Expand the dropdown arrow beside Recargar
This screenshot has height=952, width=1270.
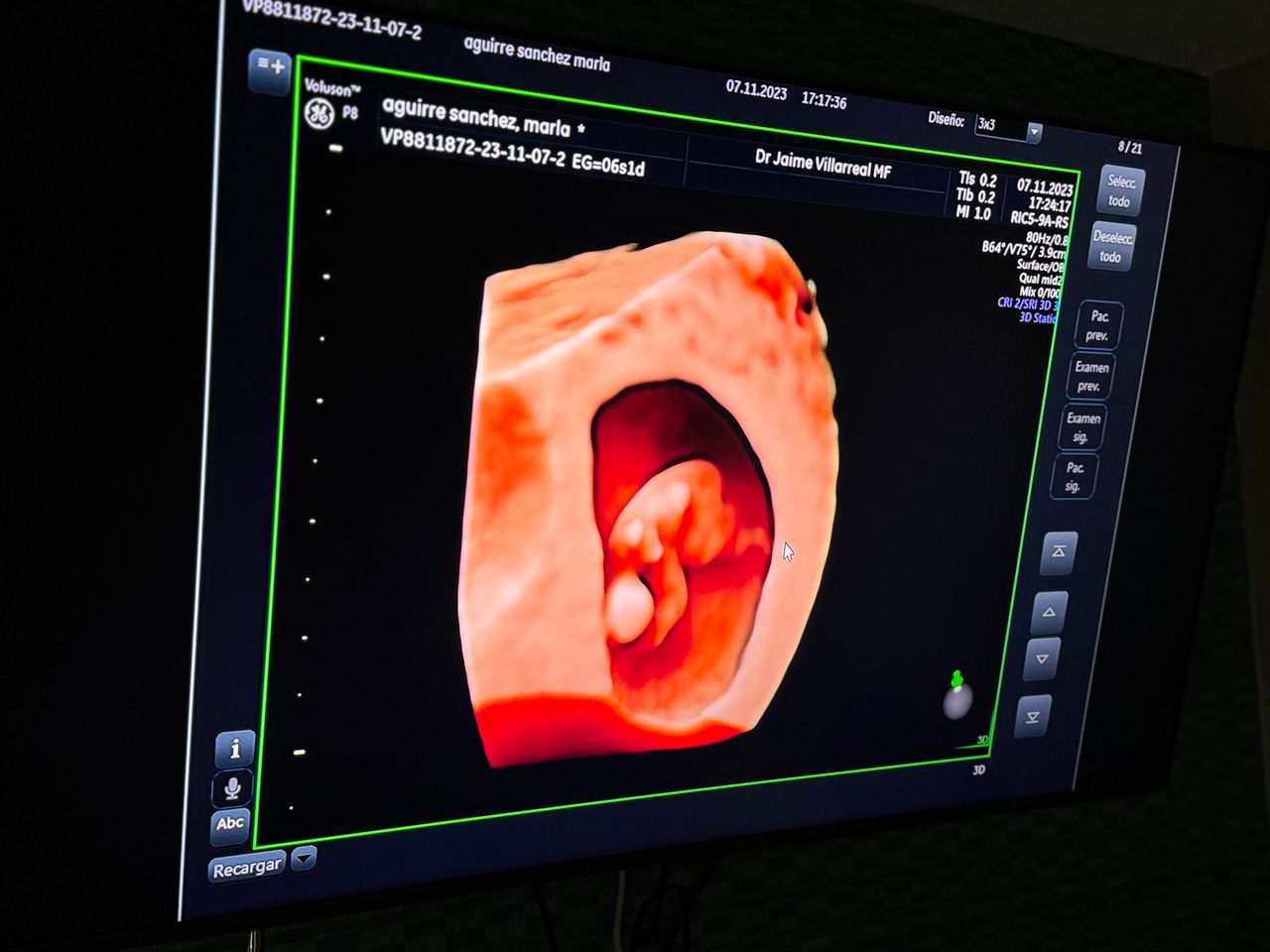(x=304, y=858)
